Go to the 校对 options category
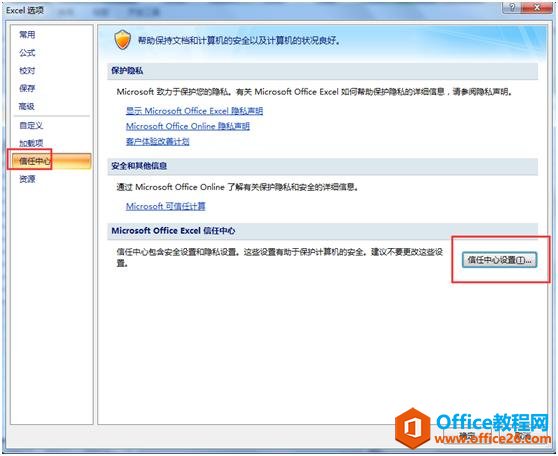Image resolution: width=558 pixels, height=456 pixels. 27,70
